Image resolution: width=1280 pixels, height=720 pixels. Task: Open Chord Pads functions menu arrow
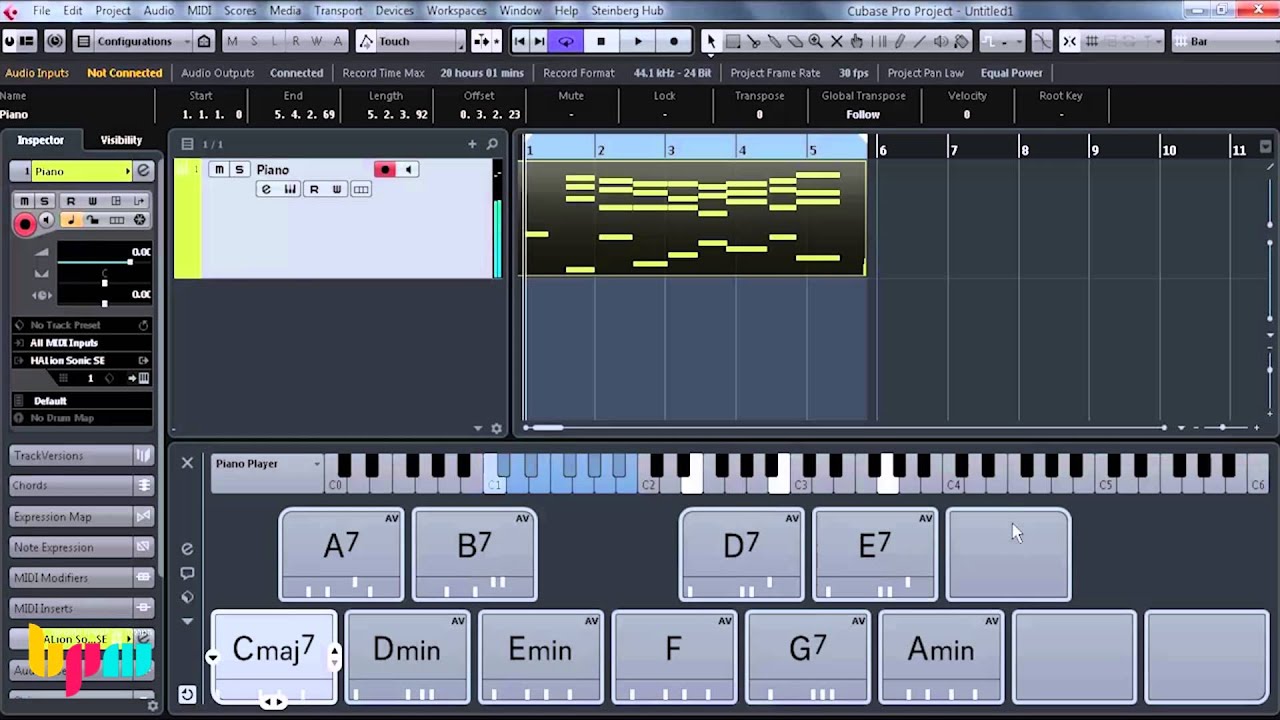pos(187,621)
